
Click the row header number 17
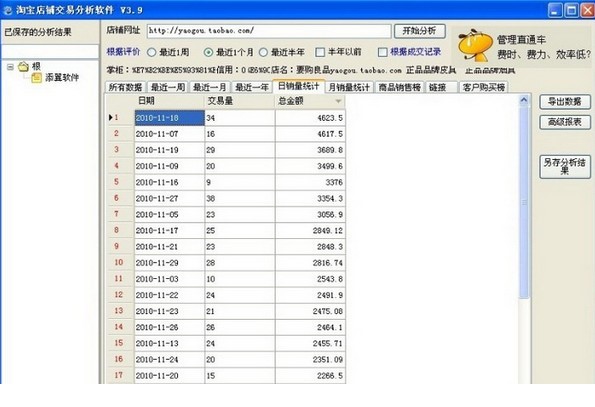click(119, 375)
